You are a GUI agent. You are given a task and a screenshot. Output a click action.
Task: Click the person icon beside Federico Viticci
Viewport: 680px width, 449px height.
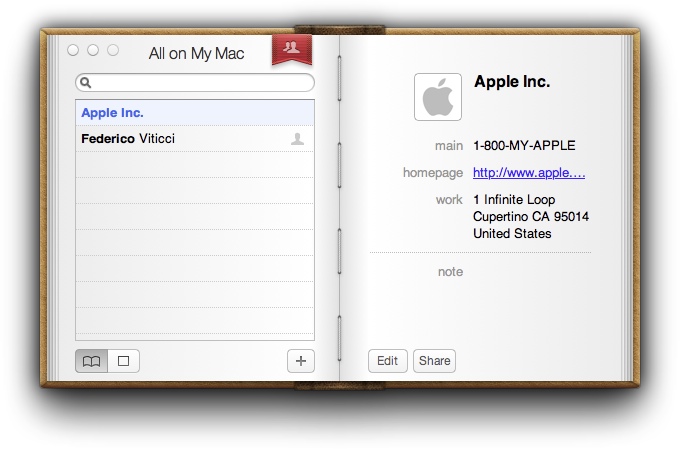pos(298,139)
